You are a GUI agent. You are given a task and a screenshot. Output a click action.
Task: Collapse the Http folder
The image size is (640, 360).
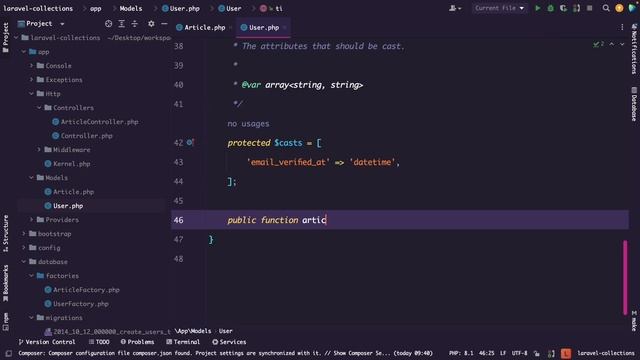pos(31,93)
